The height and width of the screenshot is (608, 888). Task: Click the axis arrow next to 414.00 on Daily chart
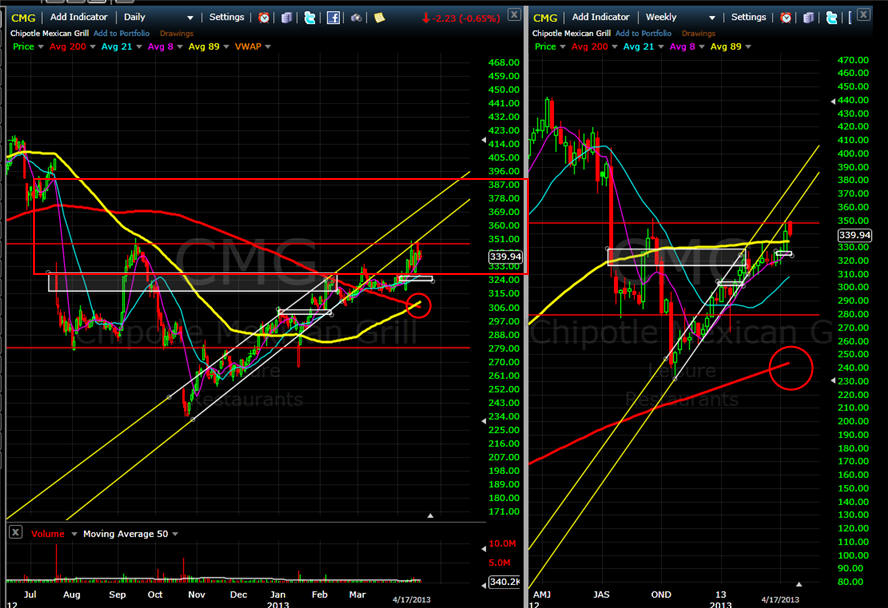click(484, 140)
